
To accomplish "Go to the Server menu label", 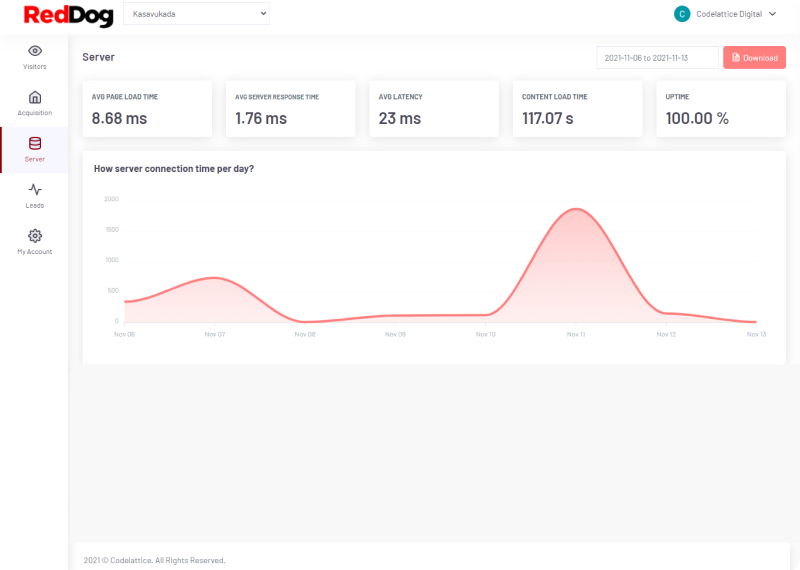I will tap(35, 159).
